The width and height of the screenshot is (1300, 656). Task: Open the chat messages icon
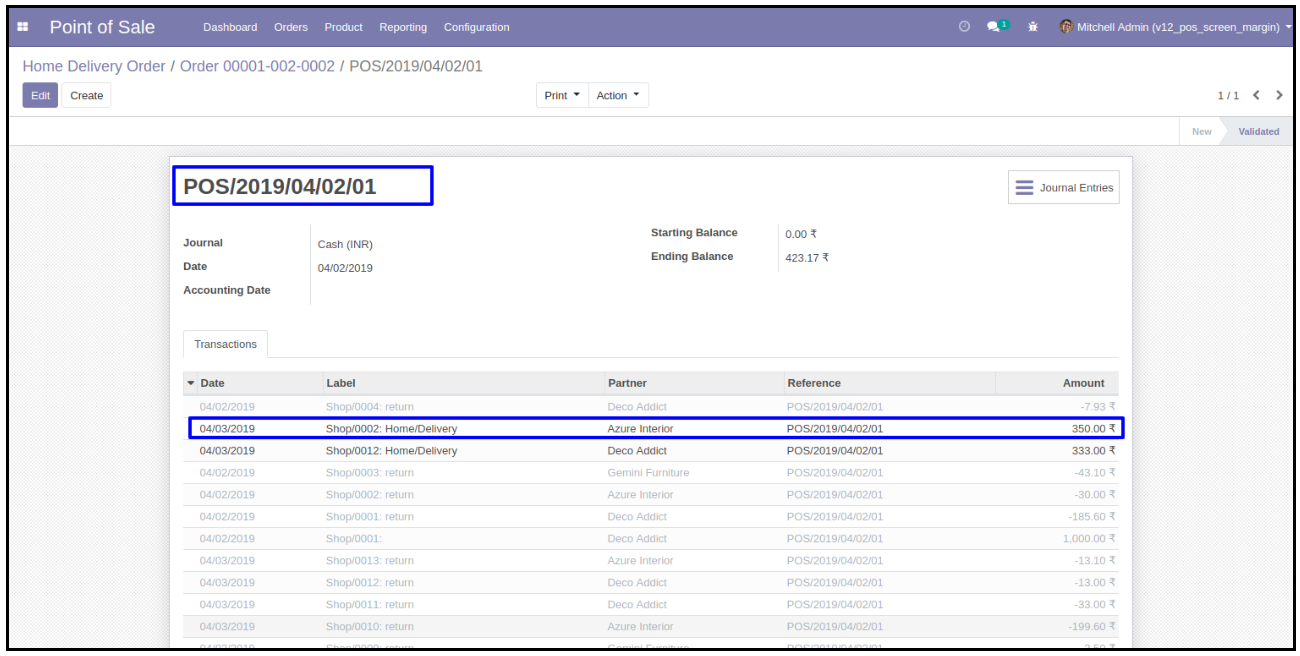pos(996,27)
